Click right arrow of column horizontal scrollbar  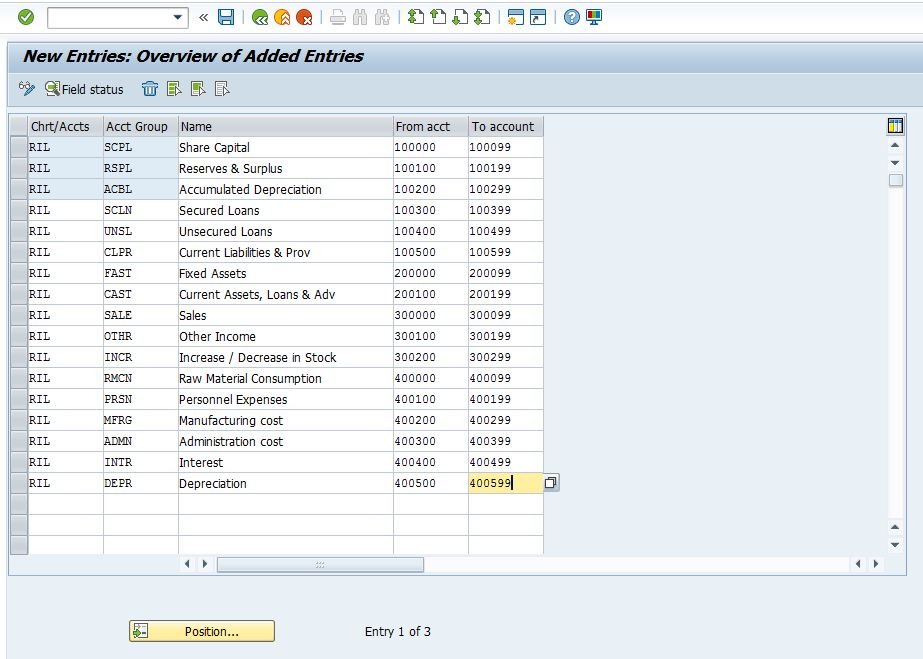(205, 564)
